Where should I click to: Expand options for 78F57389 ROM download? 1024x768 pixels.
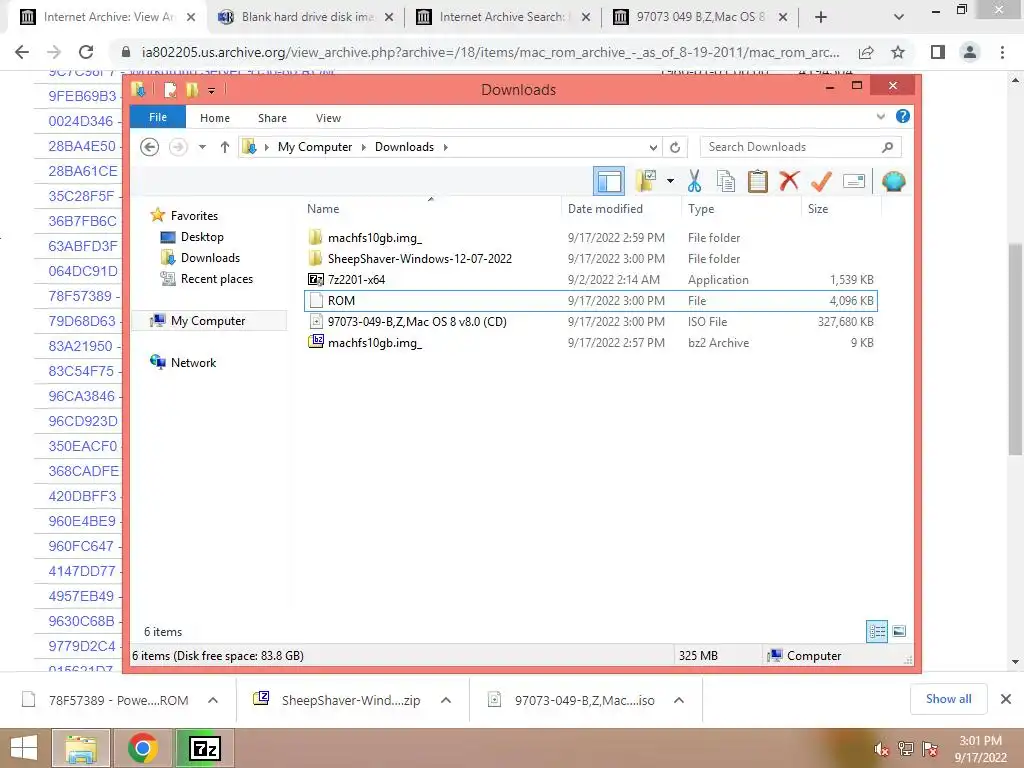pyautogui.click(x=213, y=700)
